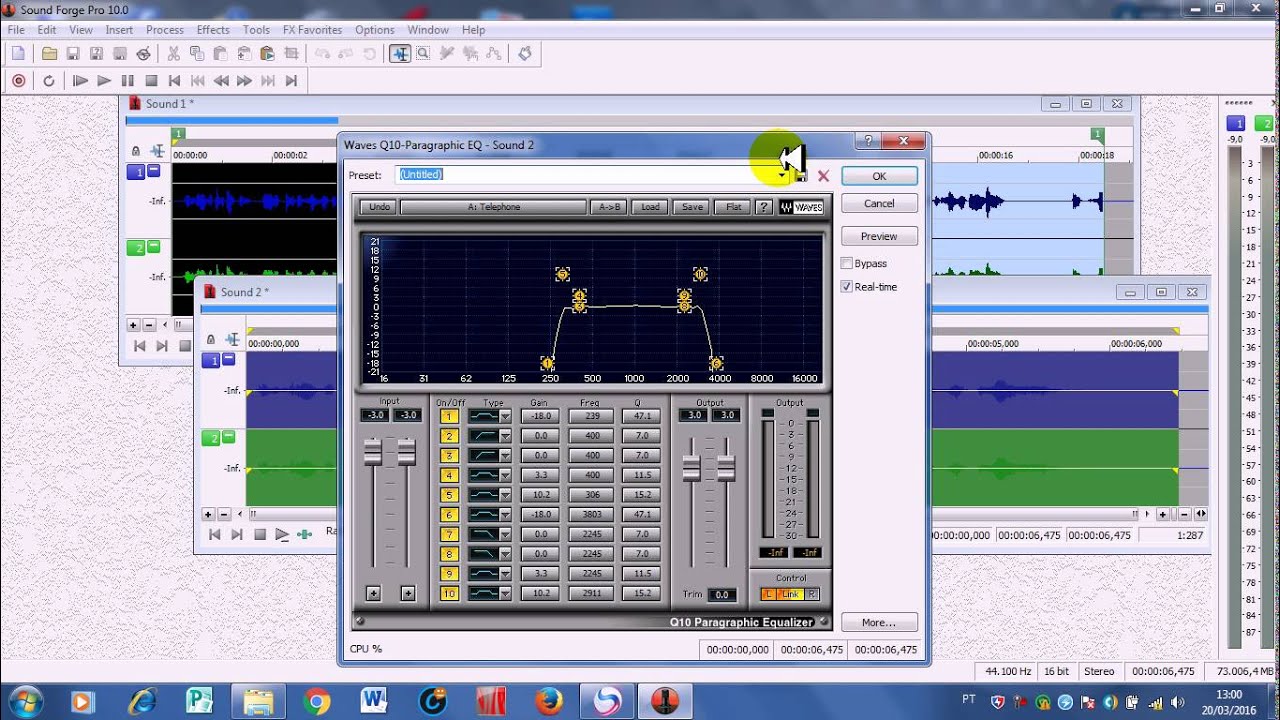Click the New file toolbar icon
The image size is (1280, 720).
click(18, 54)
